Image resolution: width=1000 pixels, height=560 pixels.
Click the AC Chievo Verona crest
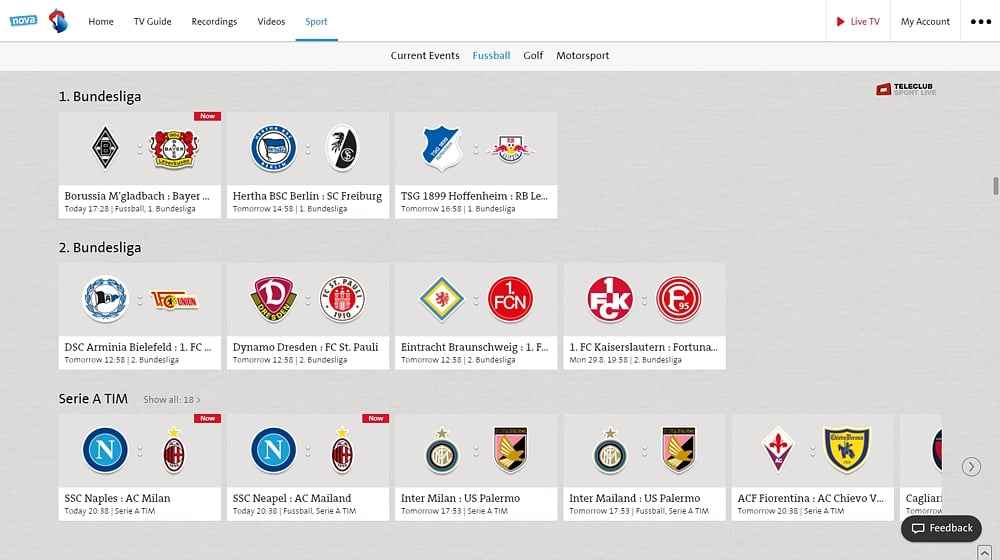click(847, 450)
